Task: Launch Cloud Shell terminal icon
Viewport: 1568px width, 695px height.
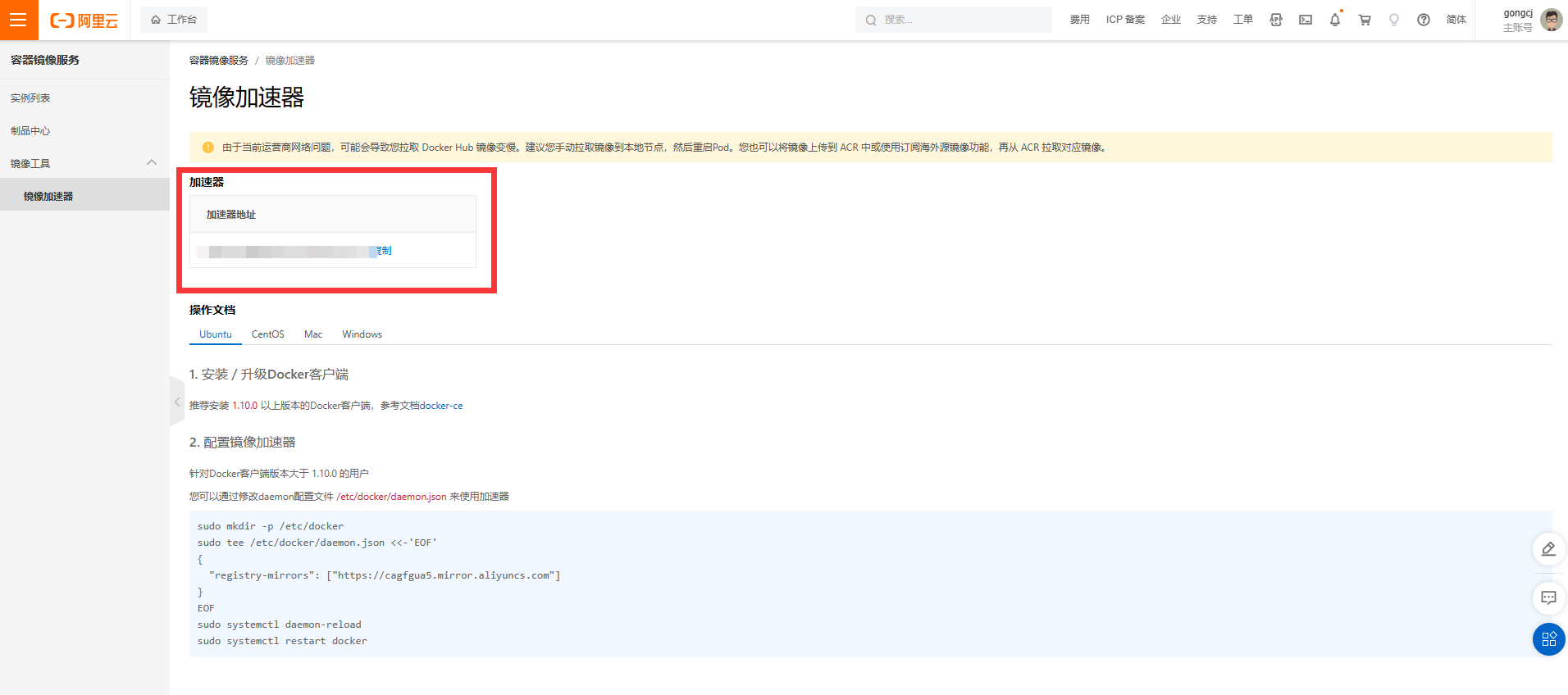Action: click(1306, 20)
